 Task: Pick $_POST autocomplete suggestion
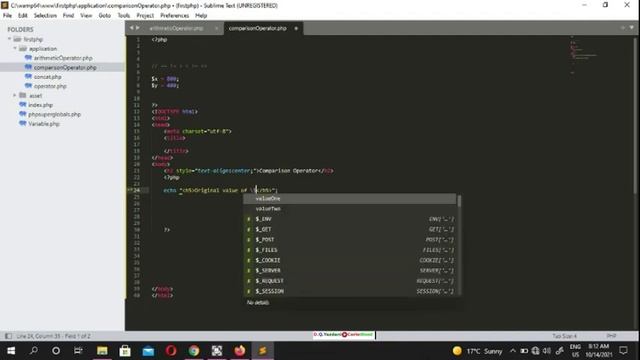(x=350, y=240)
